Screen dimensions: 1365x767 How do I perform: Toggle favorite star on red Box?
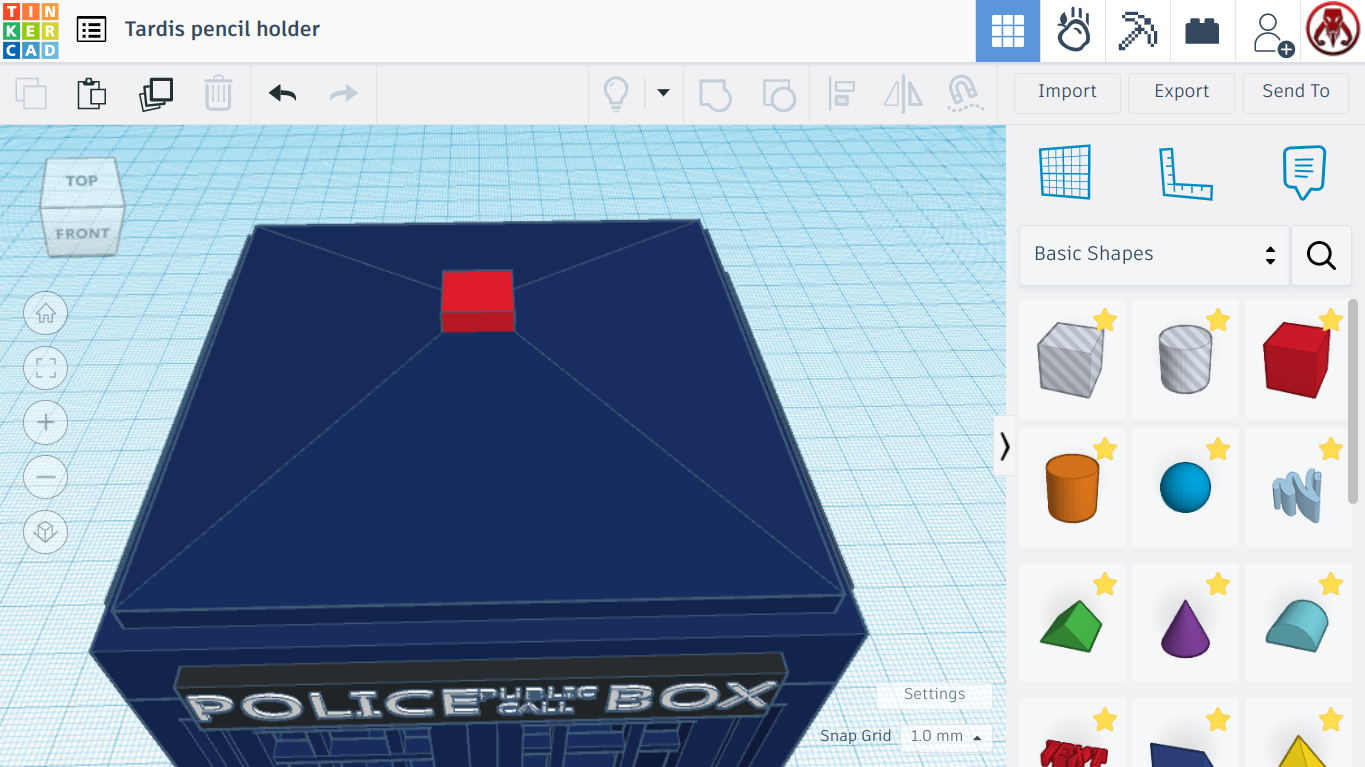coord(1331,320)
